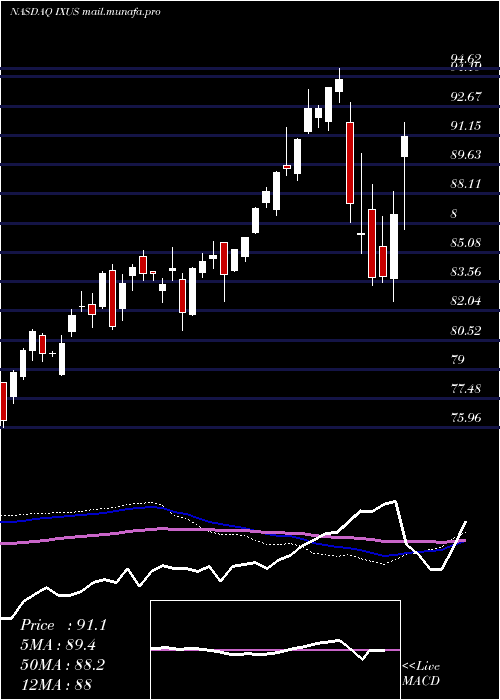
Task: Click the 50MA : 88.2 readout
Action: tap(62, 665)
